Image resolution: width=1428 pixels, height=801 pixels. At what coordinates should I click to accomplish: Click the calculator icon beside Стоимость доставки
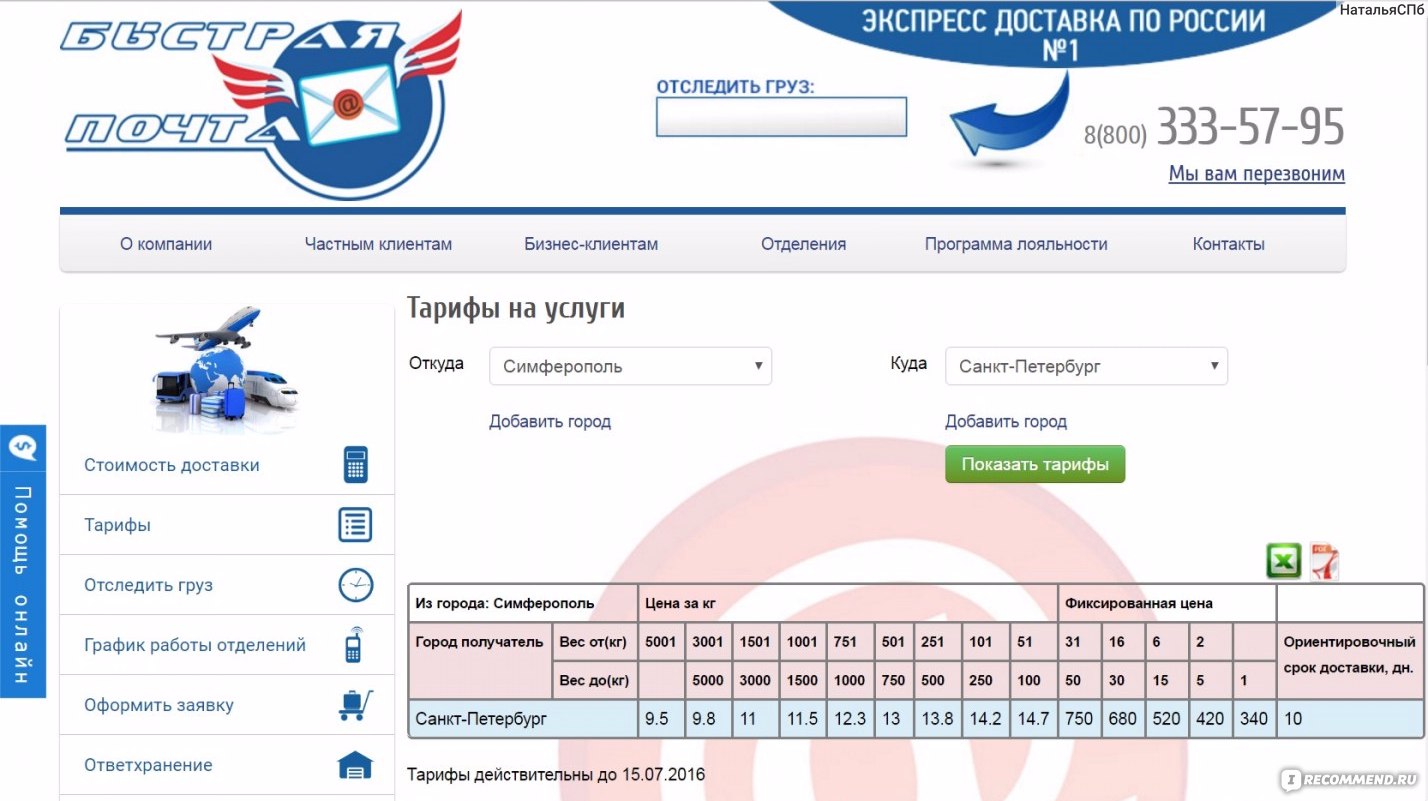click(x=356, y=465)
